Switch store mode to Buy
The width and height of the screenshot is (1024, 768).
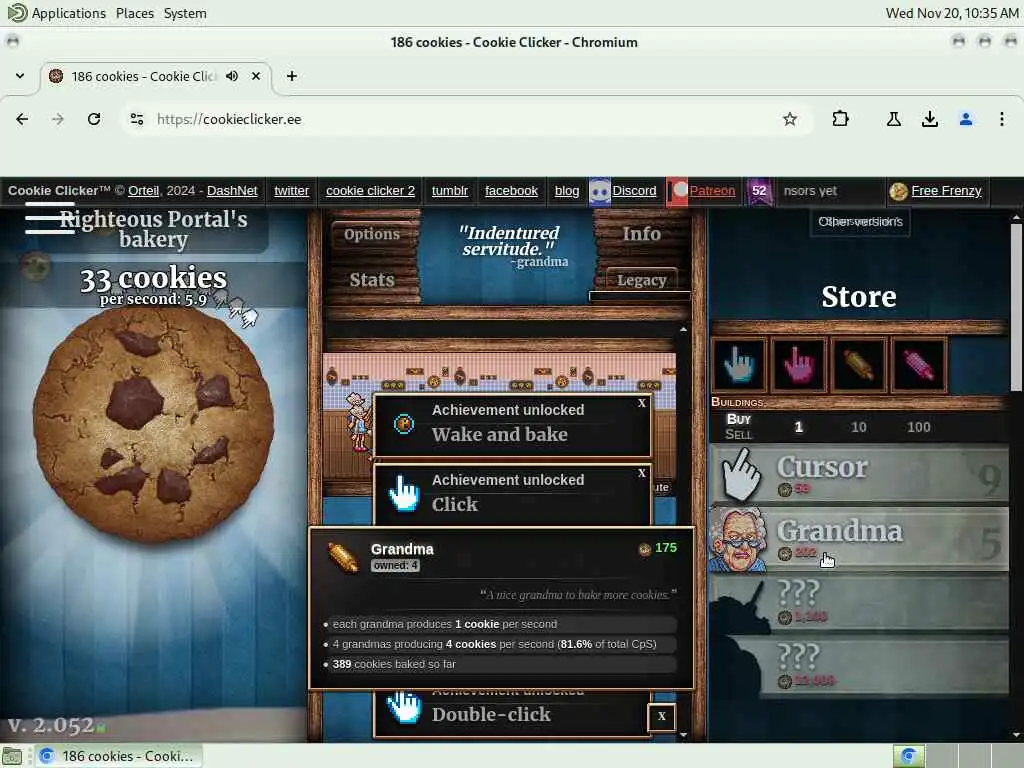click(739, 419)
